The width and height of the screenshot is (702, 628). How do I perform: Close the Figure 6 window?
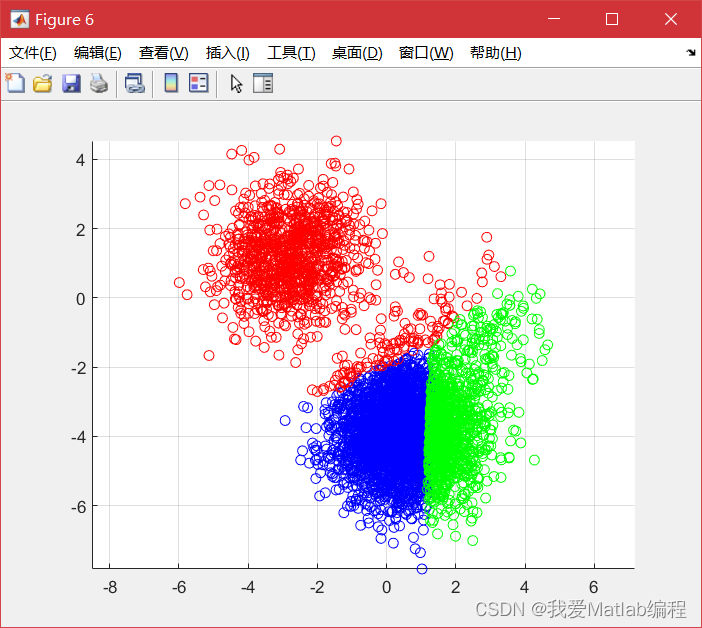coord(671,19)
